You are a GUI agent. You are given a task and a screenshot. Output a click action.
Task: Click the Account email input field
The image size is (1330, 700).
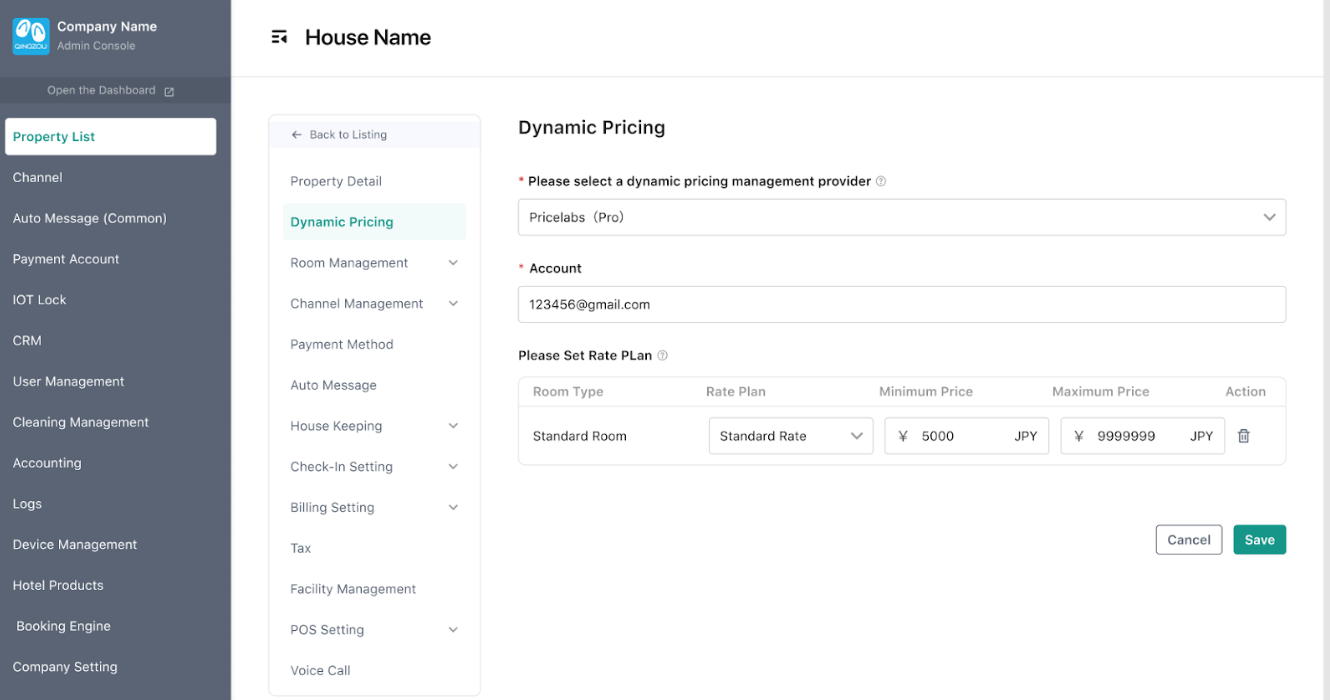[x=901, y=305]
